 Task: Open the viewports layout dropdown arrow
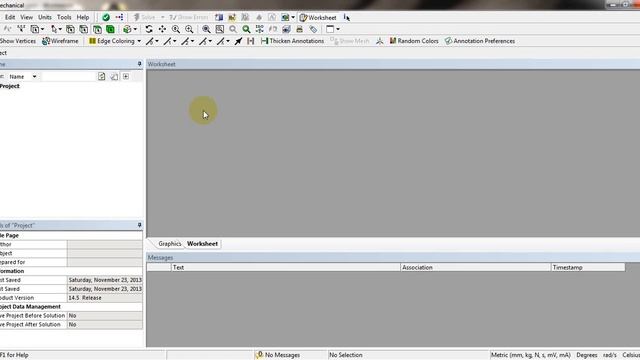338,29
